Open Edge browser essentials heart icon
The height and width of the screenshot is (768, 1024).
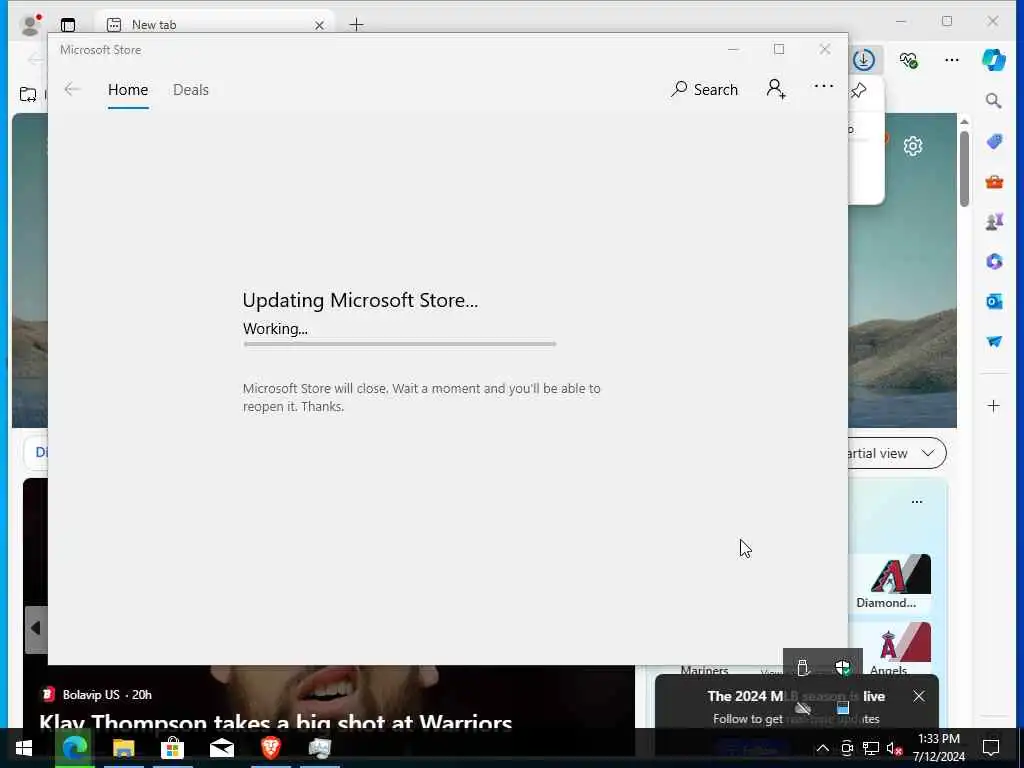[x=908, y=60]
